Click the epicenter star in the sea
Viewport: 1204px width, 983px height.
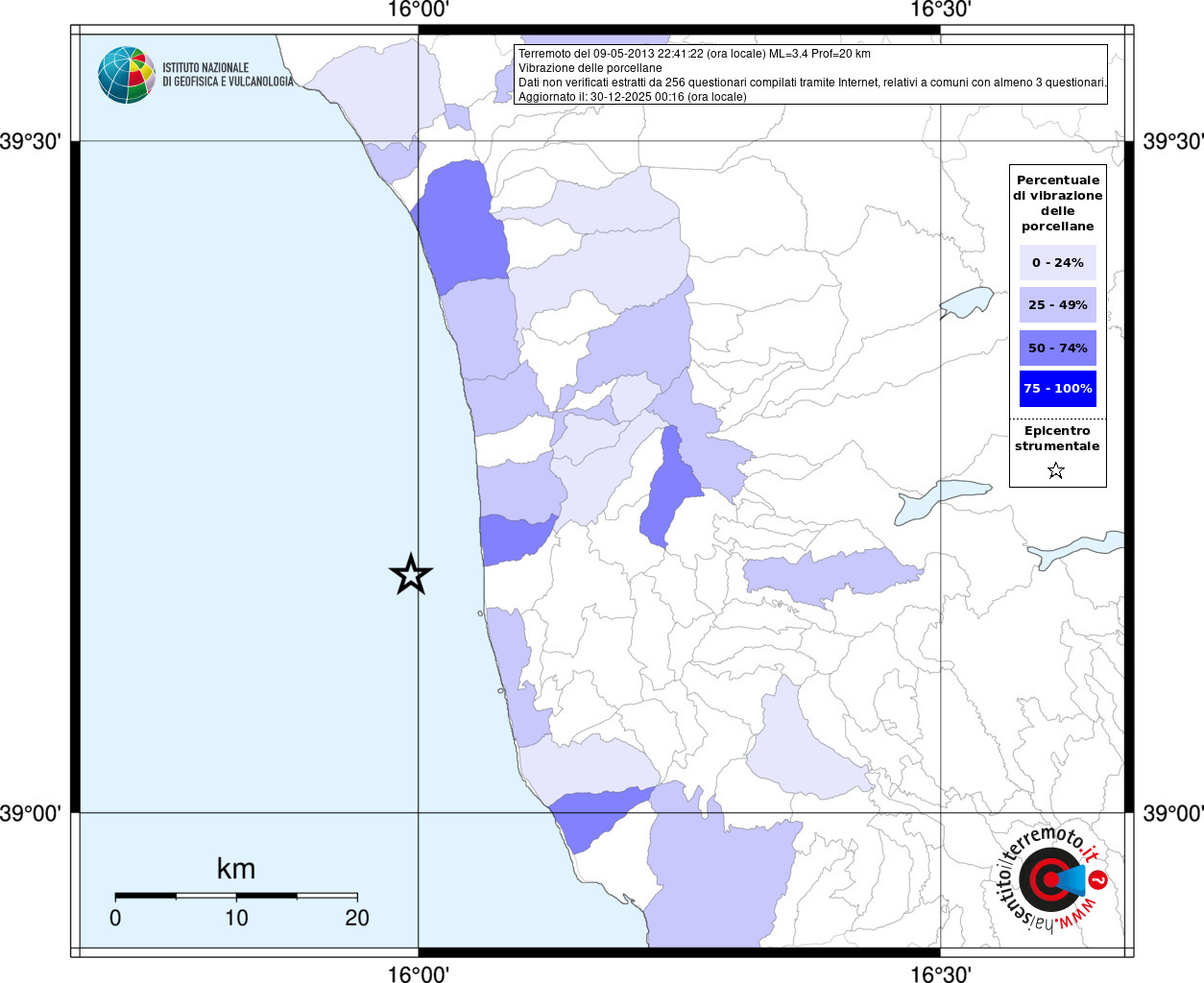pos(411,575)
